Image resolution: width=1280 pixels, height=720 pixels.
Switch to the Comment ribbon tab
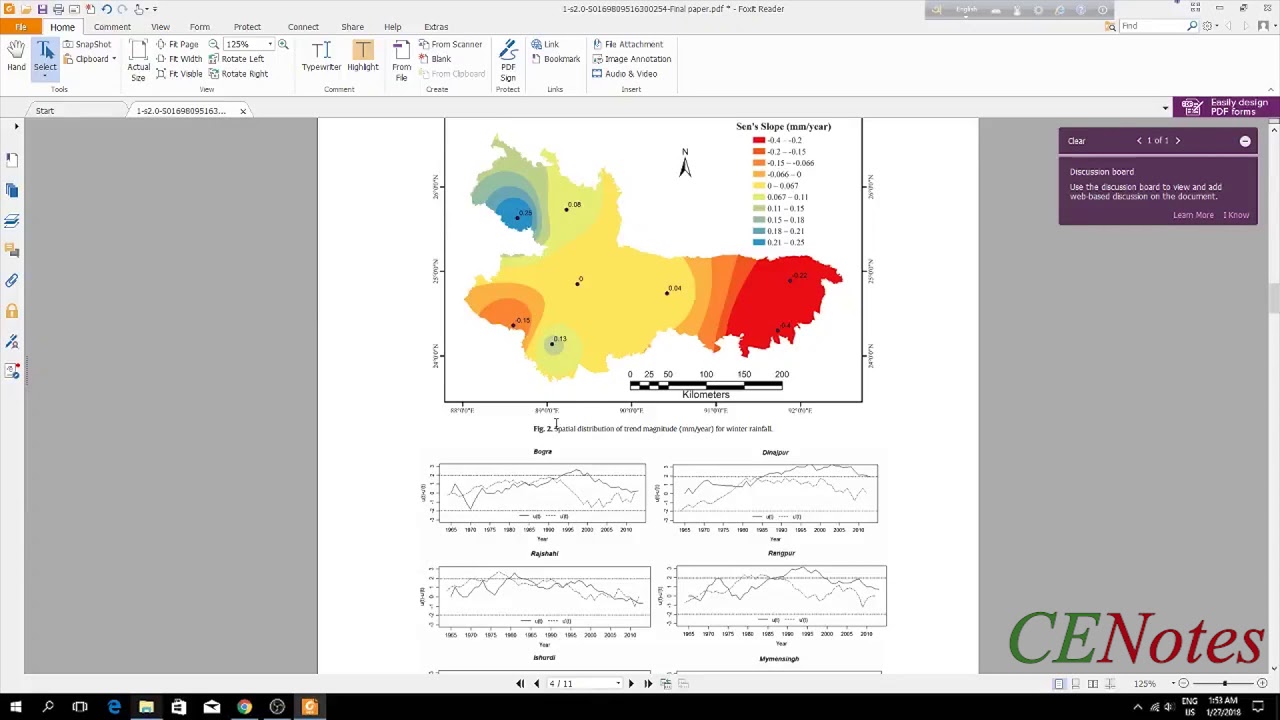click(112, 27)
